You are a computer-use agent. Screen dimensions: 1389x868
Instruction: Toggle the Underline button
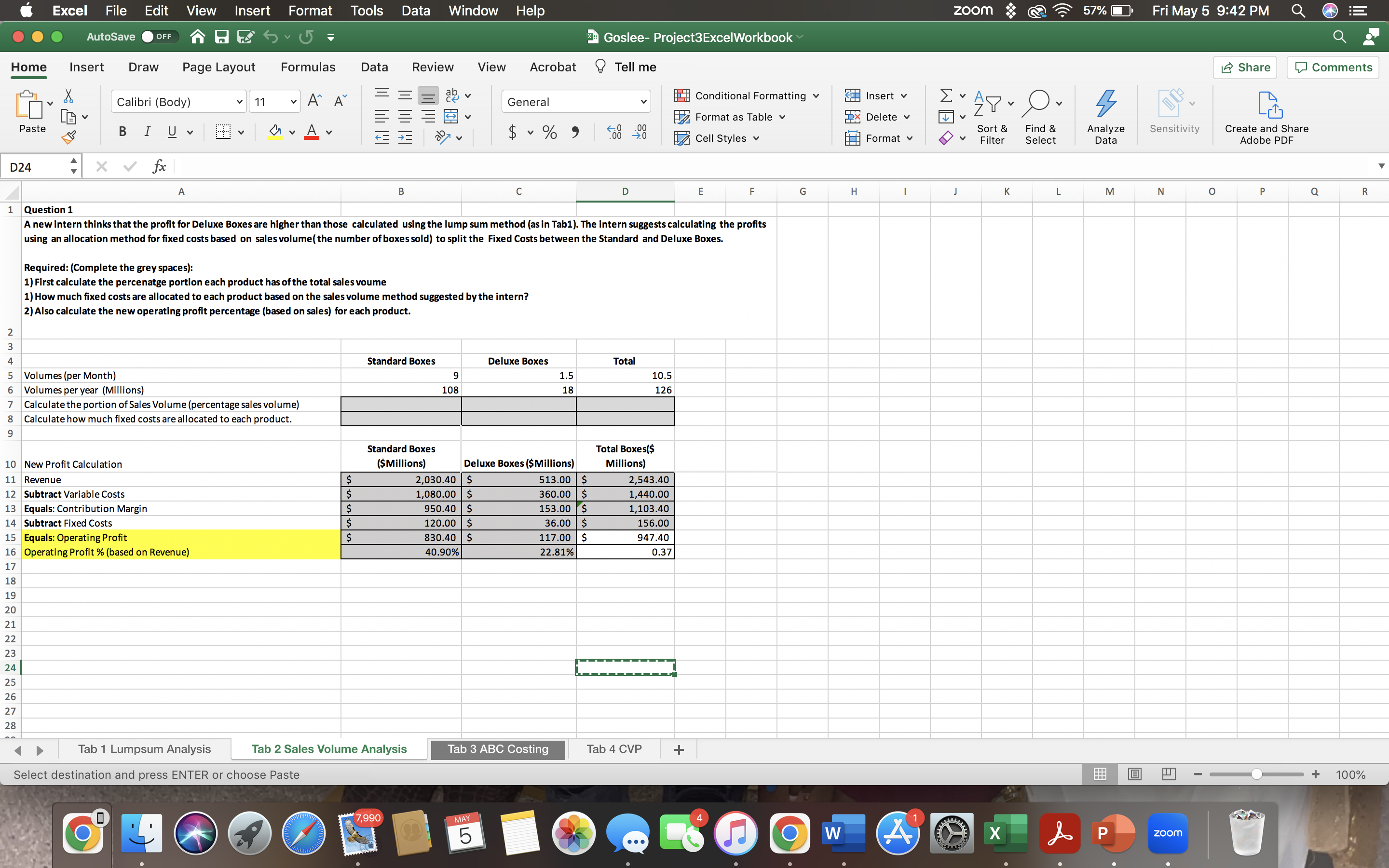click(x=172, y=132)
